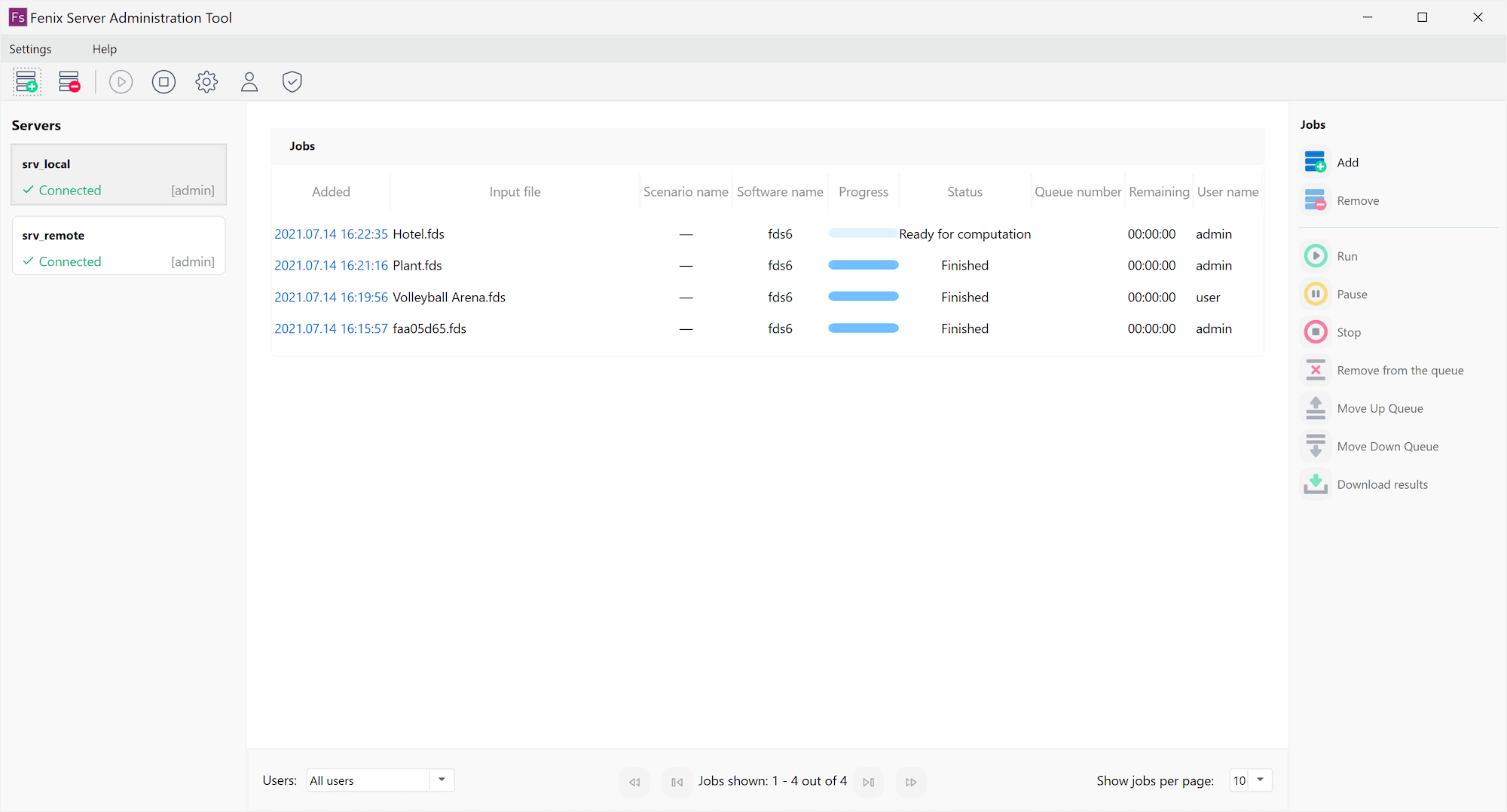
Task: Click the add server toolbar icon
Action: pyautogui.click(x=26, y=81)
